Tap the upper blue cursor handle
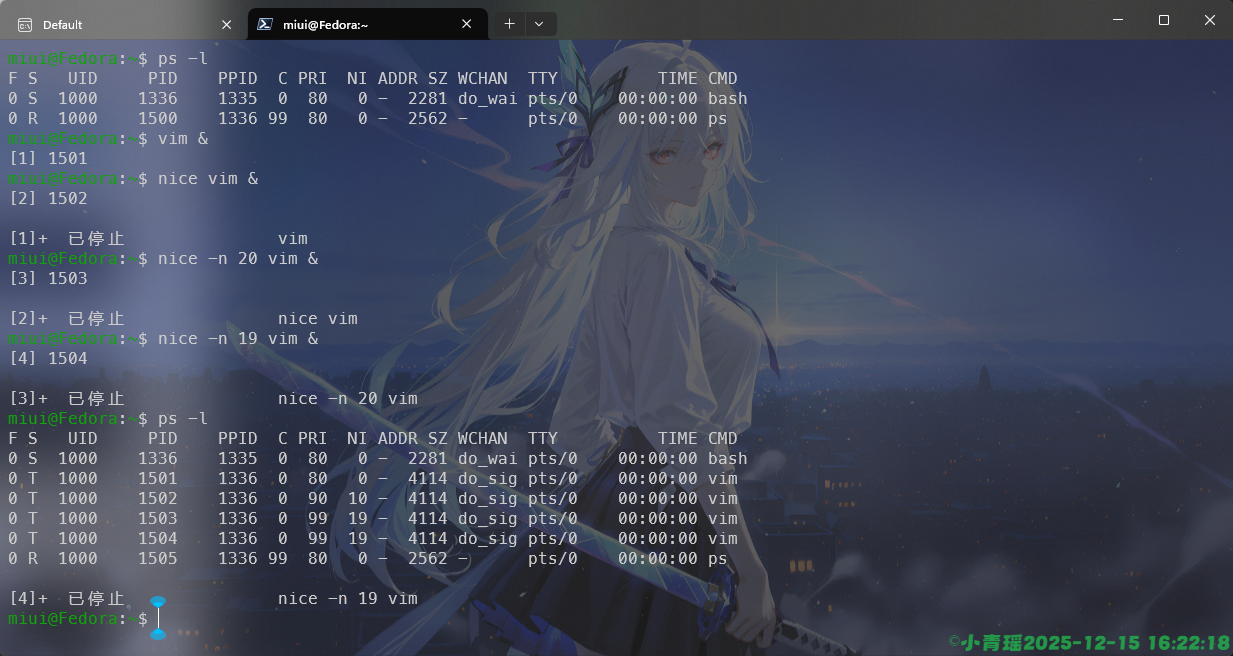Image resolution: width=1233 pixels, height=656 pixels. click(157, 603)
